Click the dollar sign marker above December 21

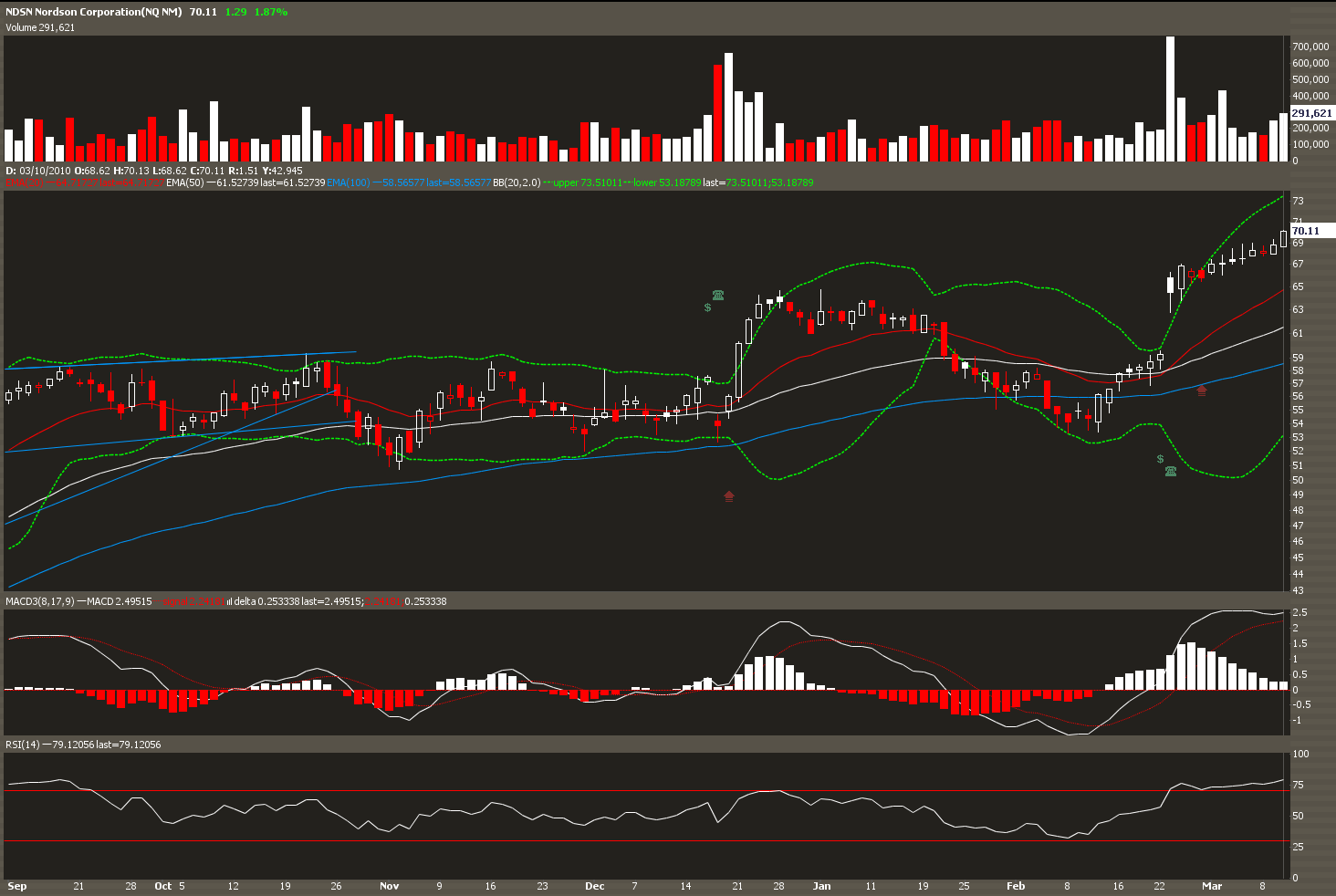(x=708, y=308)
